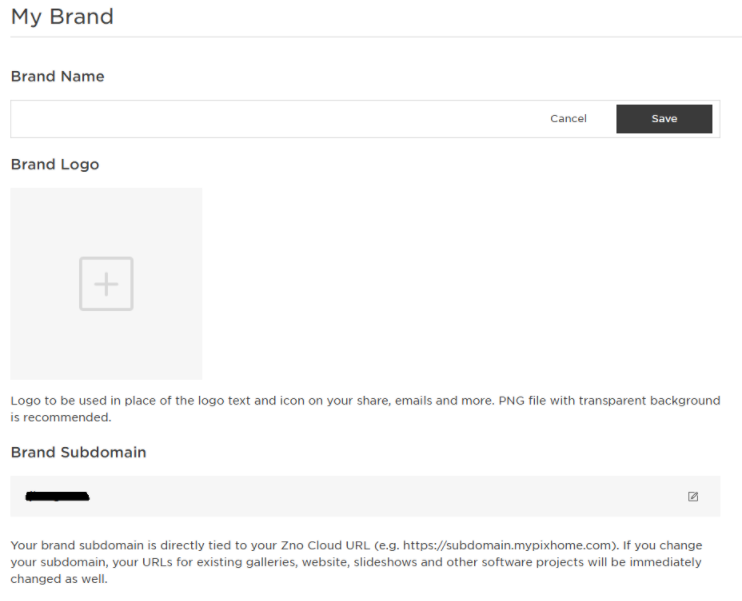Select the Brand Name section label
The width and height of the screenshot is (742, 601).
click(57, 76)
